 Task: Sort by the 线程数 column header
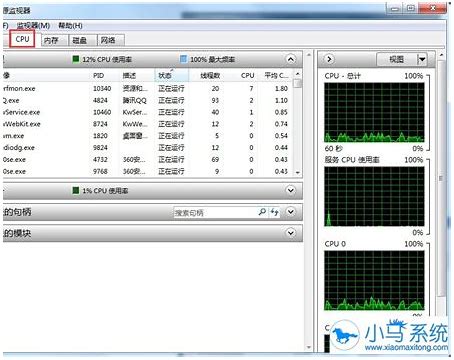[x=210, y=76]
